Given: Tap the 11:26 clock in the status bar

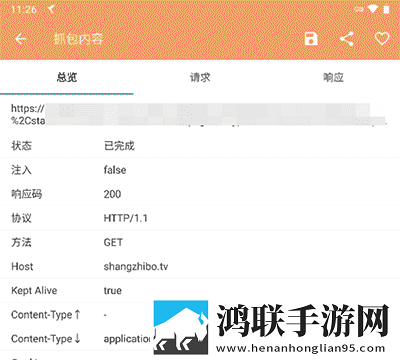Looking at the screenshot, I should coord(24,9).
